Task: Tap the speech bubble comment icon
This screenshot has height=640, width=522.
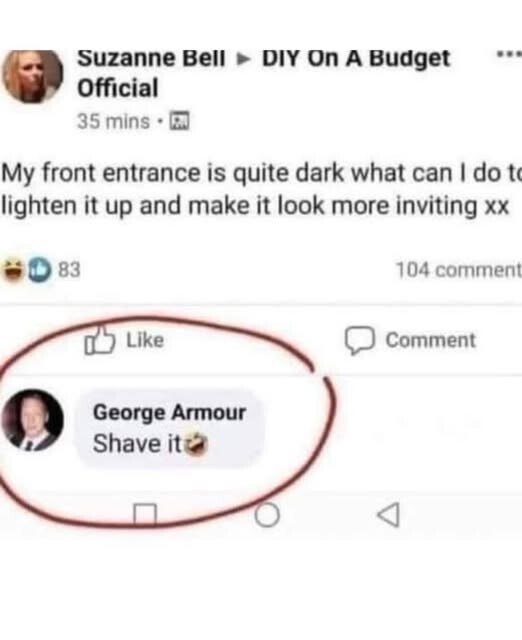Action: 360,340
